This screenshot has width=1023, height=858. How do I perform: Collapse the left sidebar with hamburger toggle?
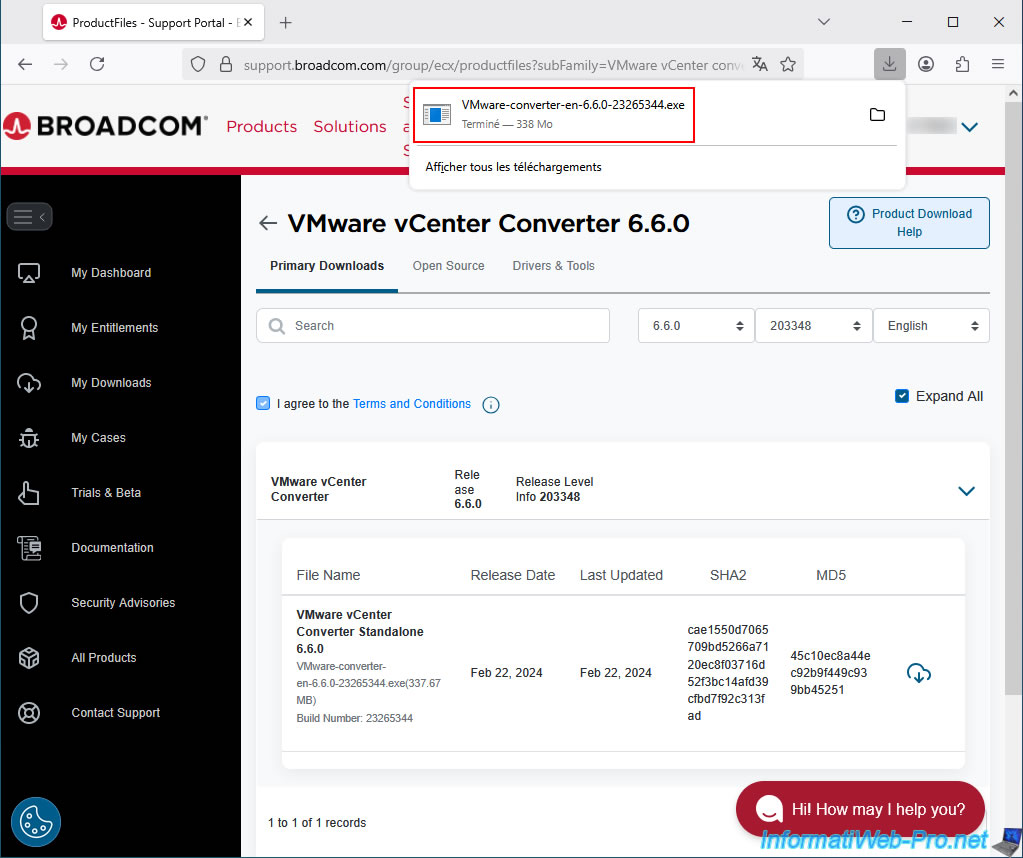click(29, 216)
